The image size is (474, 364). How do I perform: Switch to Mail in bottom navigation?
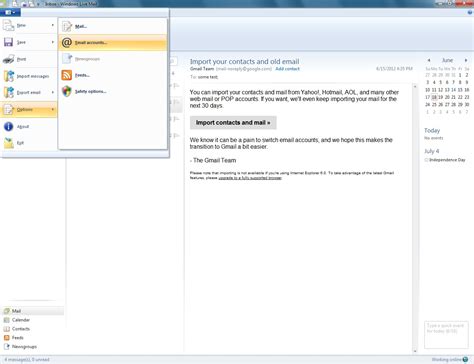click(x=33, y=311)
